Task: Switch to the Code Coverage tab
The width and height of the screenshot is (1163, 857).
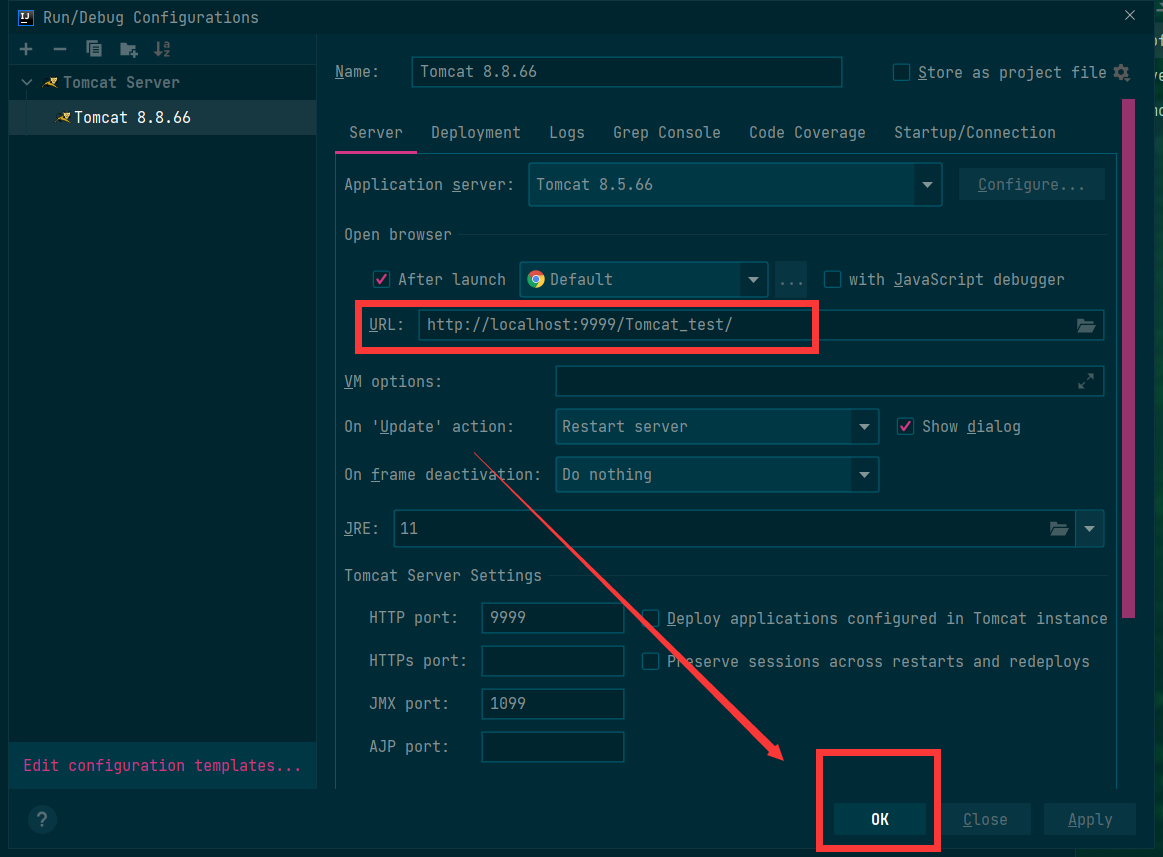Action: 807,133
